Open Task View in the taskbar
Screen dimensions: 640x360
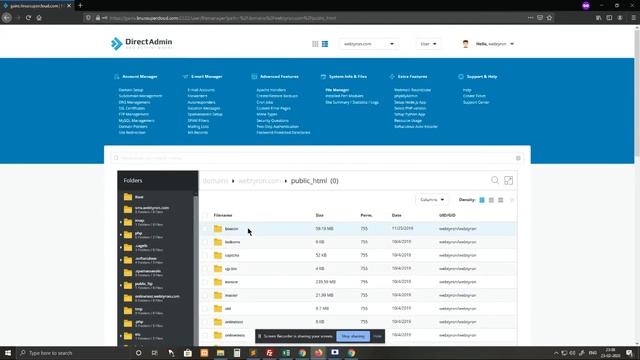coord(155,353)
